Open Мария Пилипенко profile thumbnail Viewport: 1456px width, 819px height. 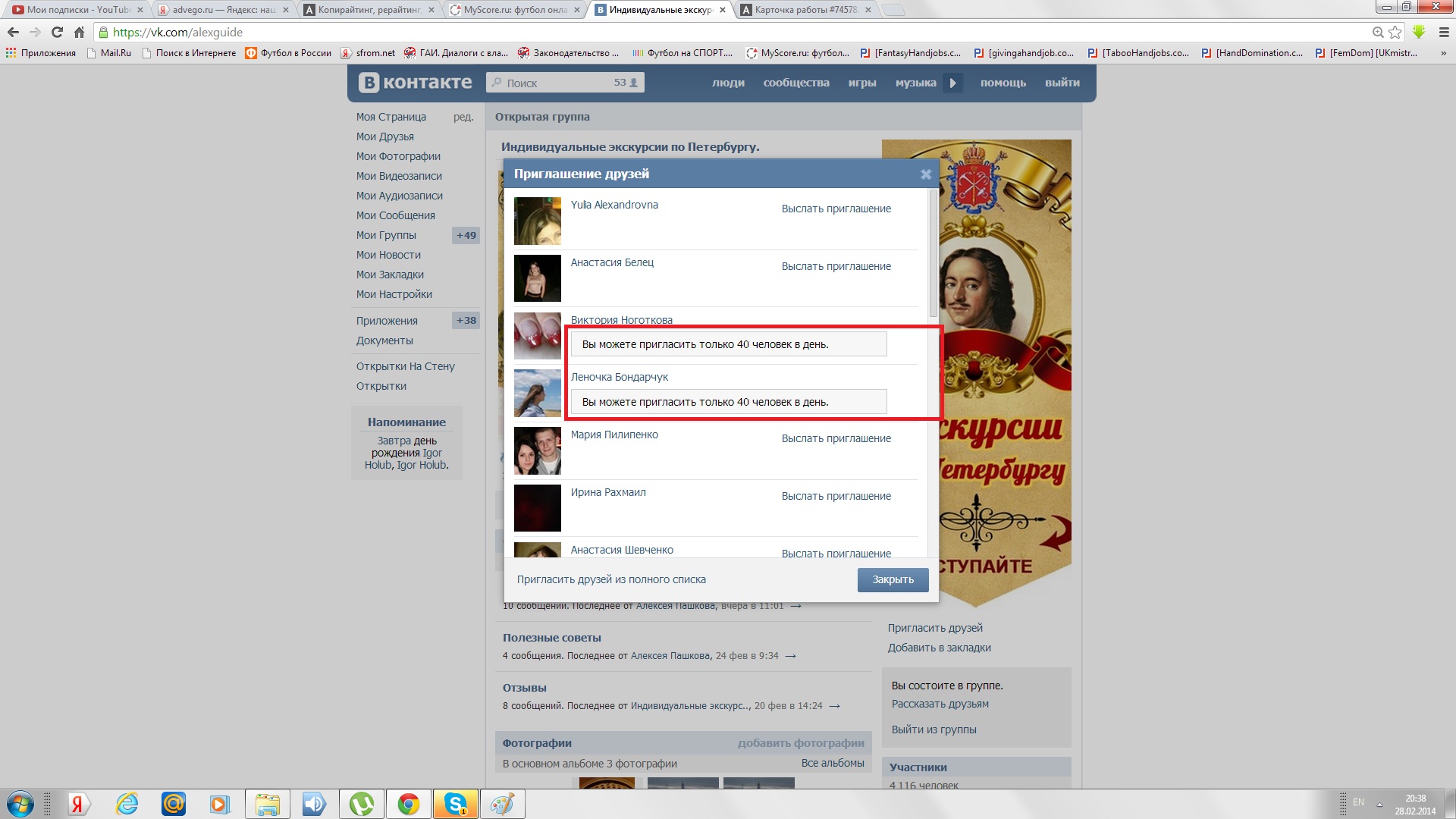537,450
